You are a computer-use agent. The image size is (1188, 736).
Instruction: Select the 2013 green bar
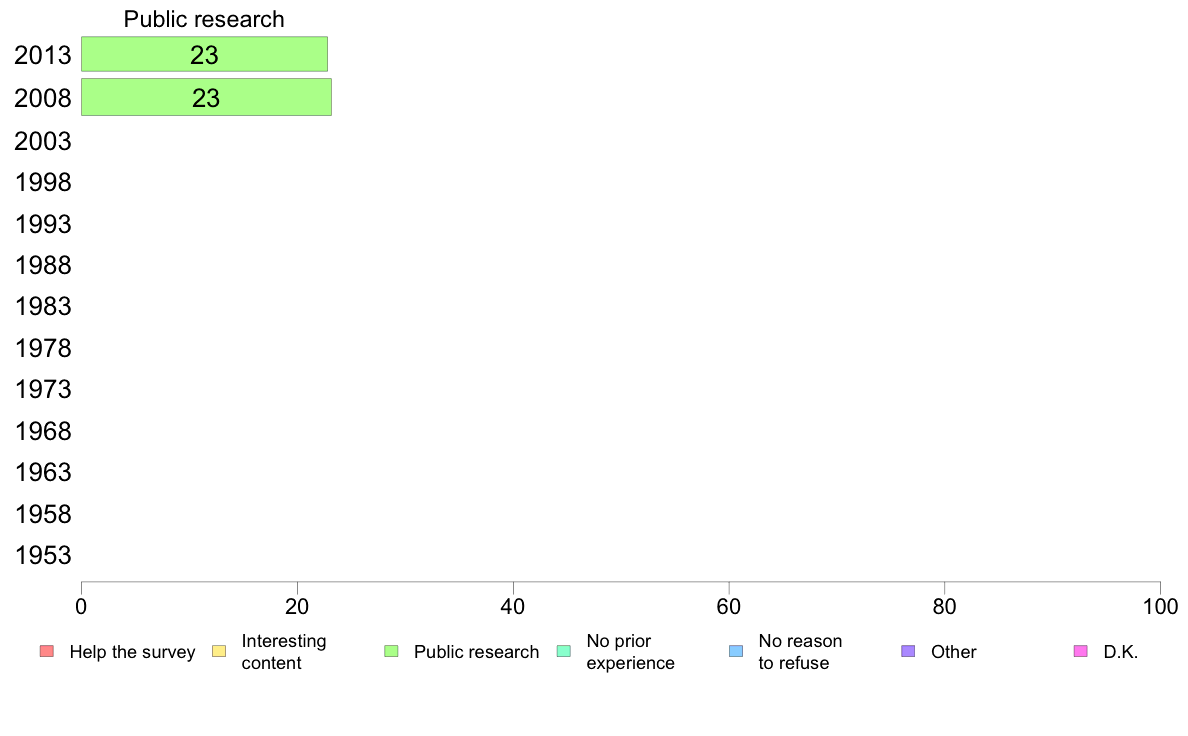coord(205,54)
